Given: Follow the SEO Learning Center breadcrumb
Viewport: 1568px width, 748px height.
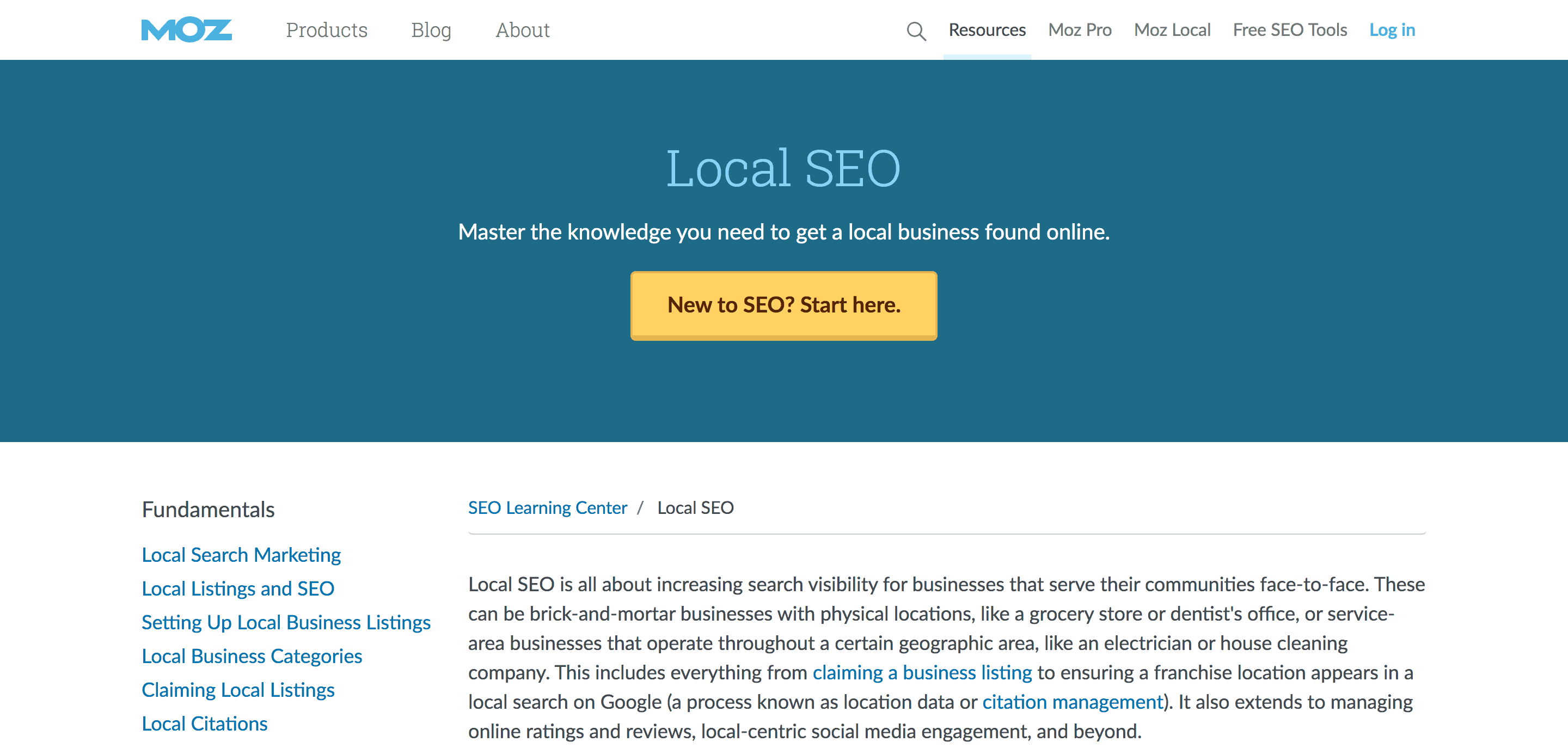Looking at the screenshot, I should point(547,507).
